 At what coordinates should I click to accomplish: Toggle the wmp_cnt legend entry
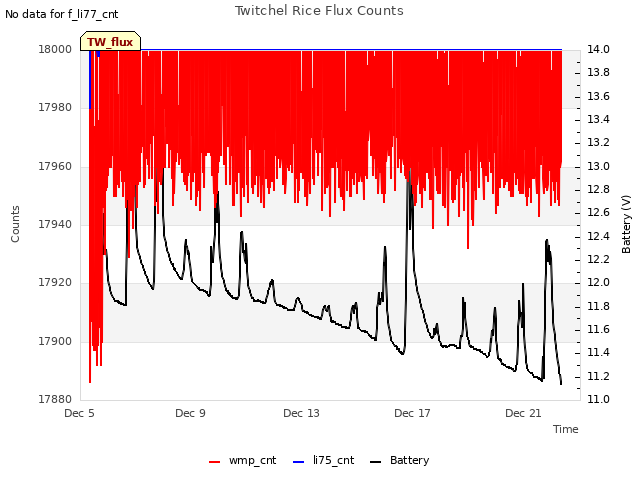(x=242, y=460)
